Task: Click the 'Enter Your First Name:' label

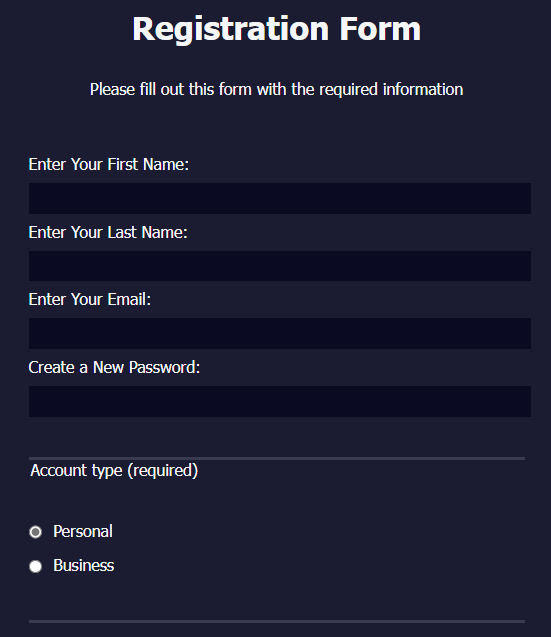Action: tap(108, 165)
